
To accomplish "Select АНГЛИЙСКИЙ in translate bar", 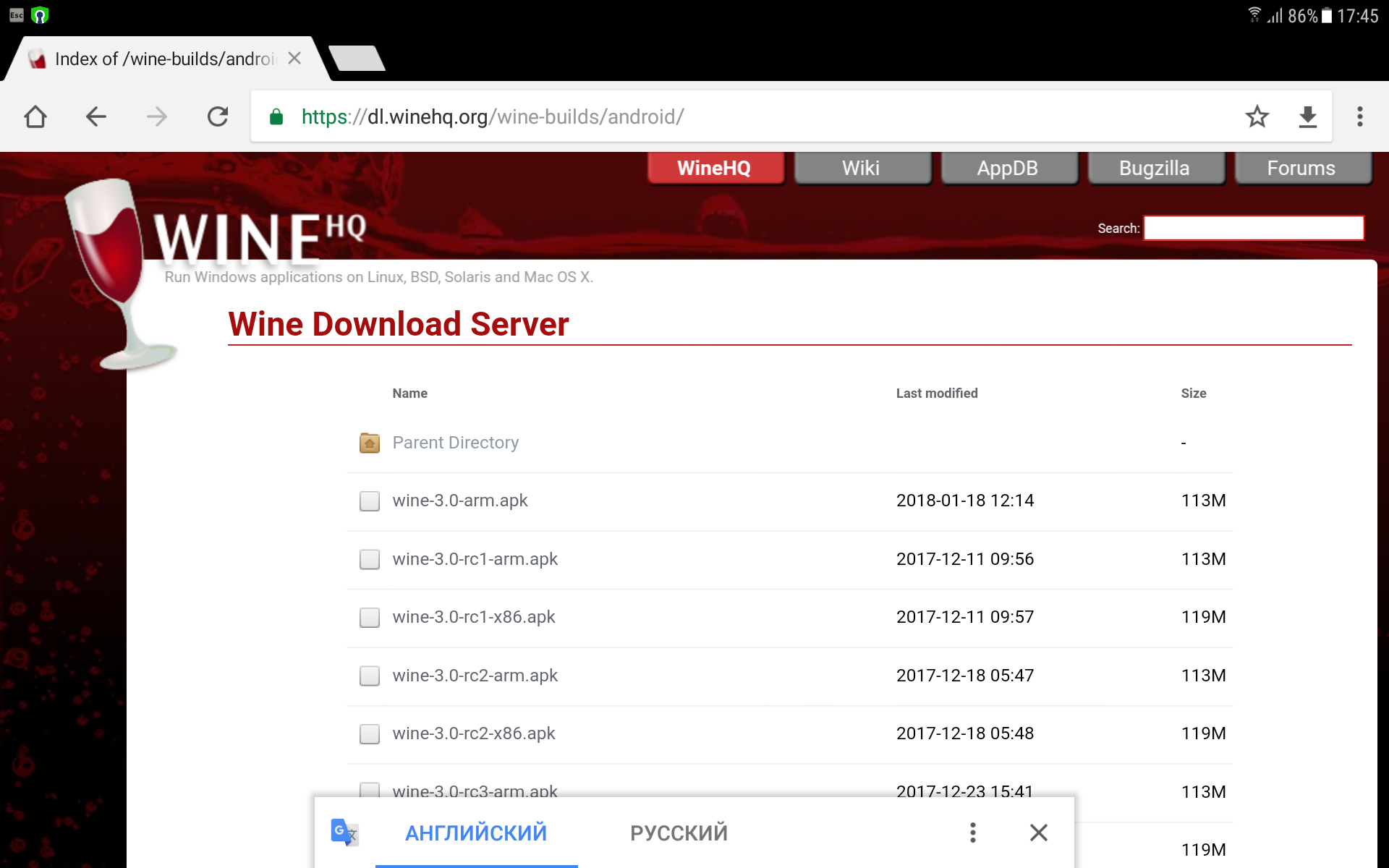I will click(x=476, y=833).
